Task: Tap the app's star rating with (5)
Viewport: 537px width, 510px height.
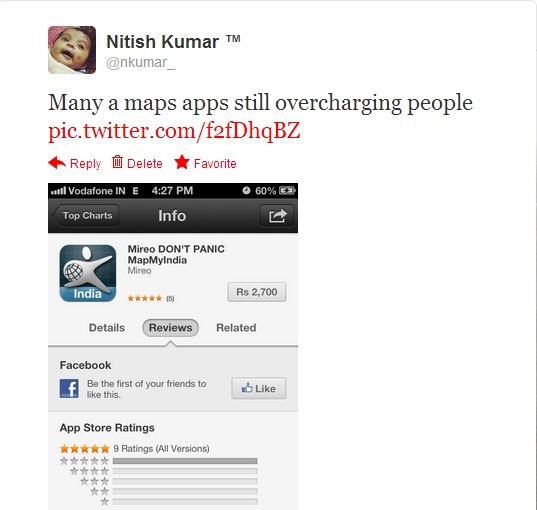Action: click(x=151, y=298)
